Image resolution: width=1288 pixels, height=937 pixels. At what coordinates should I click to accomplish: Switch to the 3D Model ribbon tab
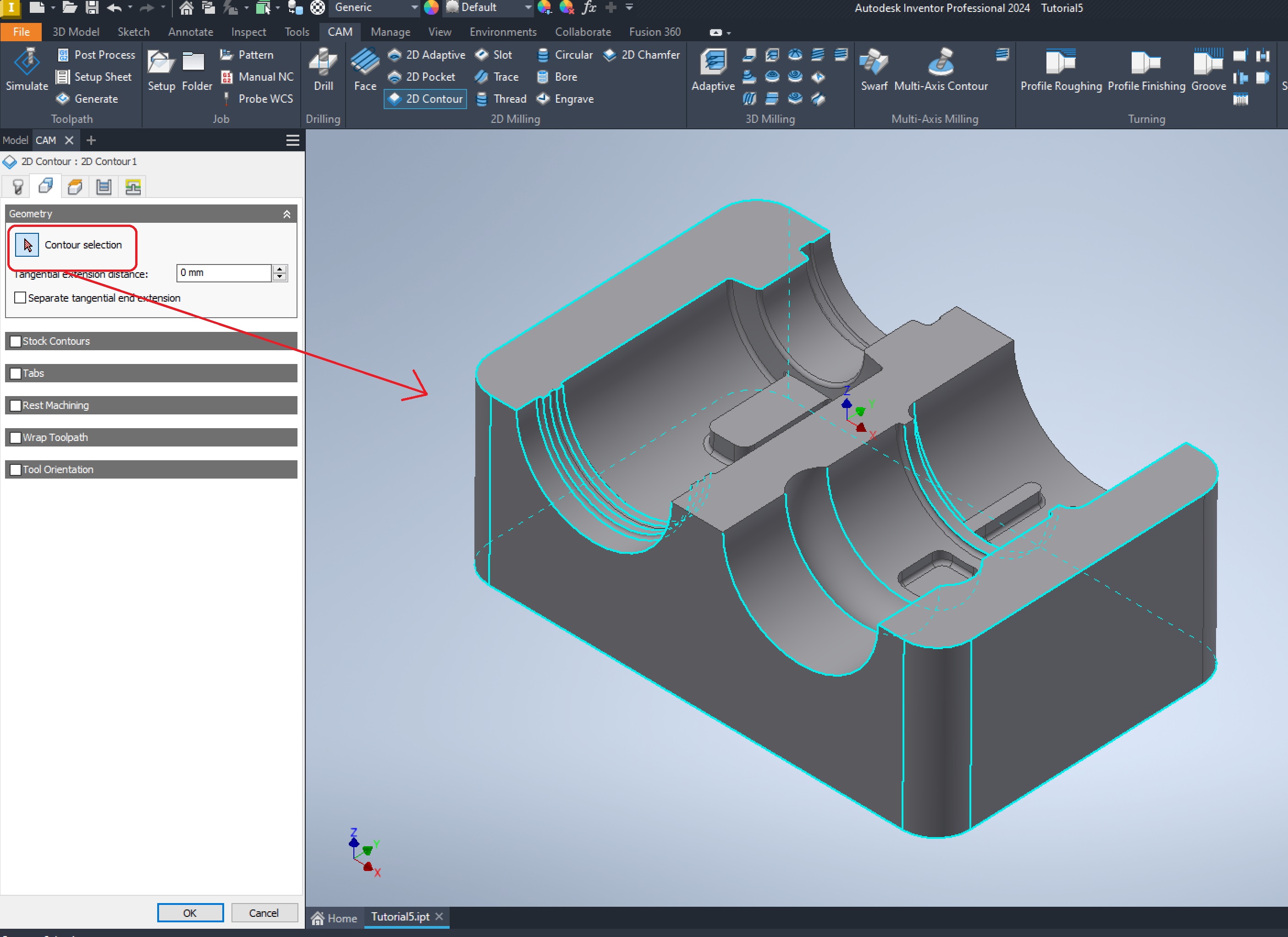(x=76, y=32)
